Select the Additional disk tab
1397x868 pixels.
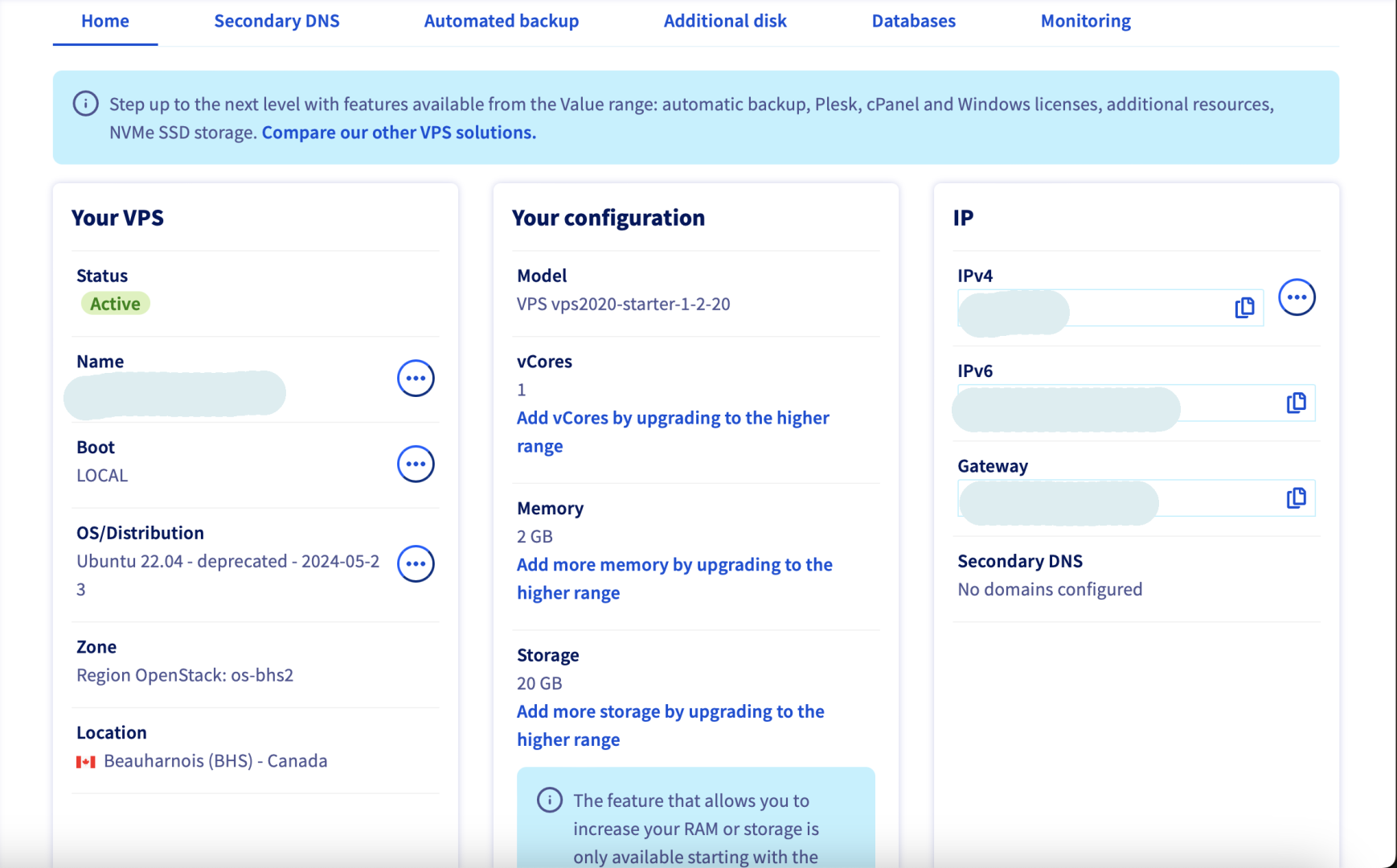725,21
